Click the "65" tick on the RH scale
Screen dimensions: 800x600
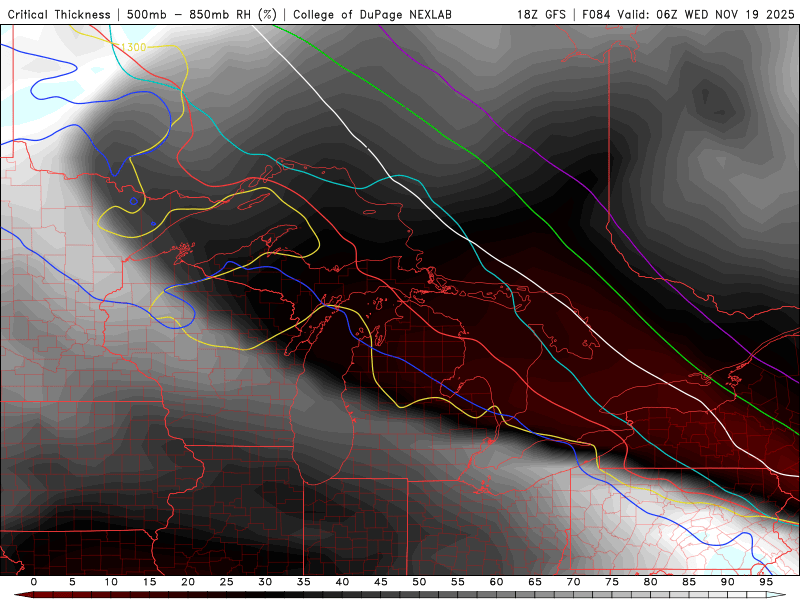pos(535,582)
